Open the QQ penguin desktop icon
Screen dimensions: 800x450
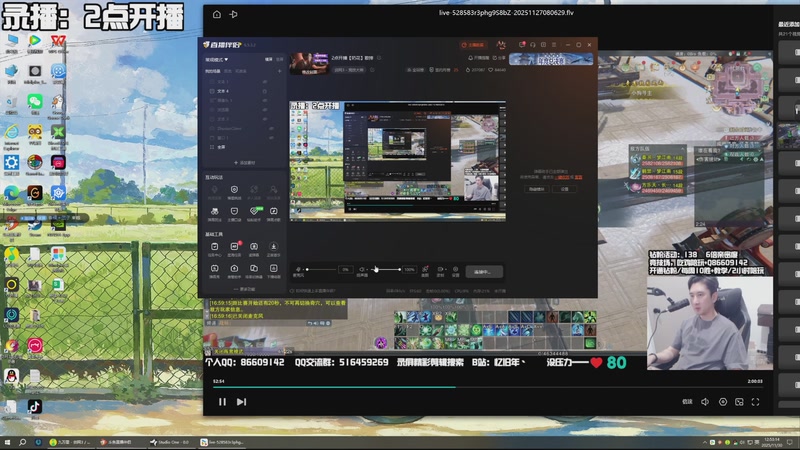[x=11, y=378]
